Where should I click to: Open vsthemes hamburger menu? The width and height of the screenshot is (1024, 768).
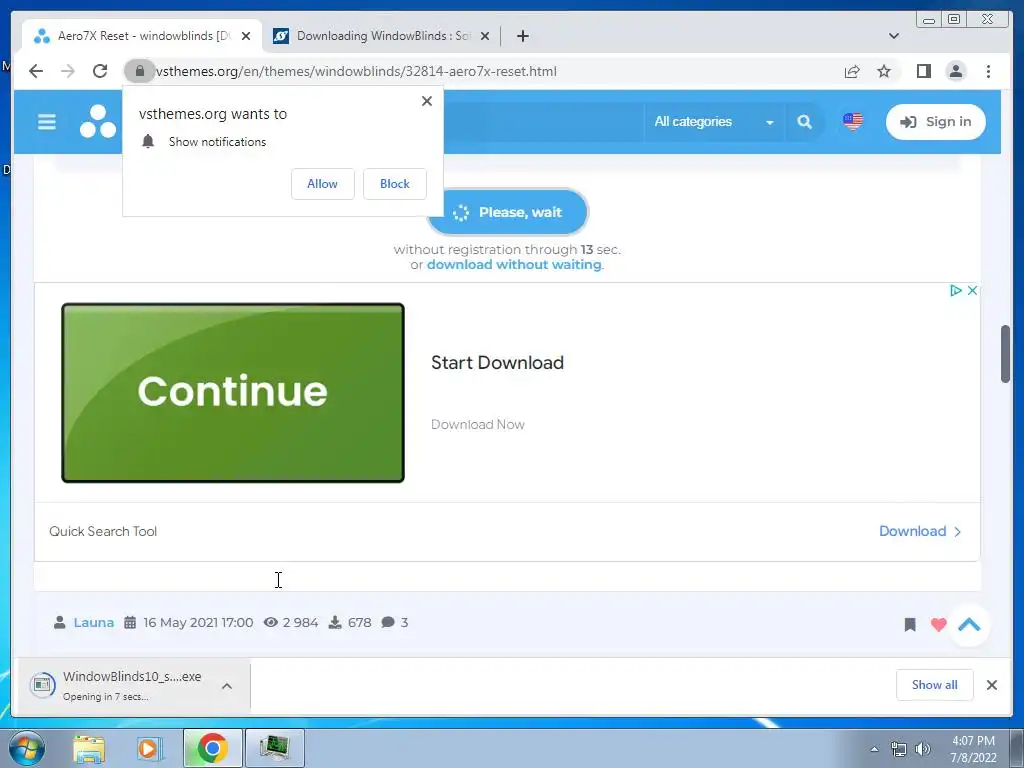tap(47, 122)
